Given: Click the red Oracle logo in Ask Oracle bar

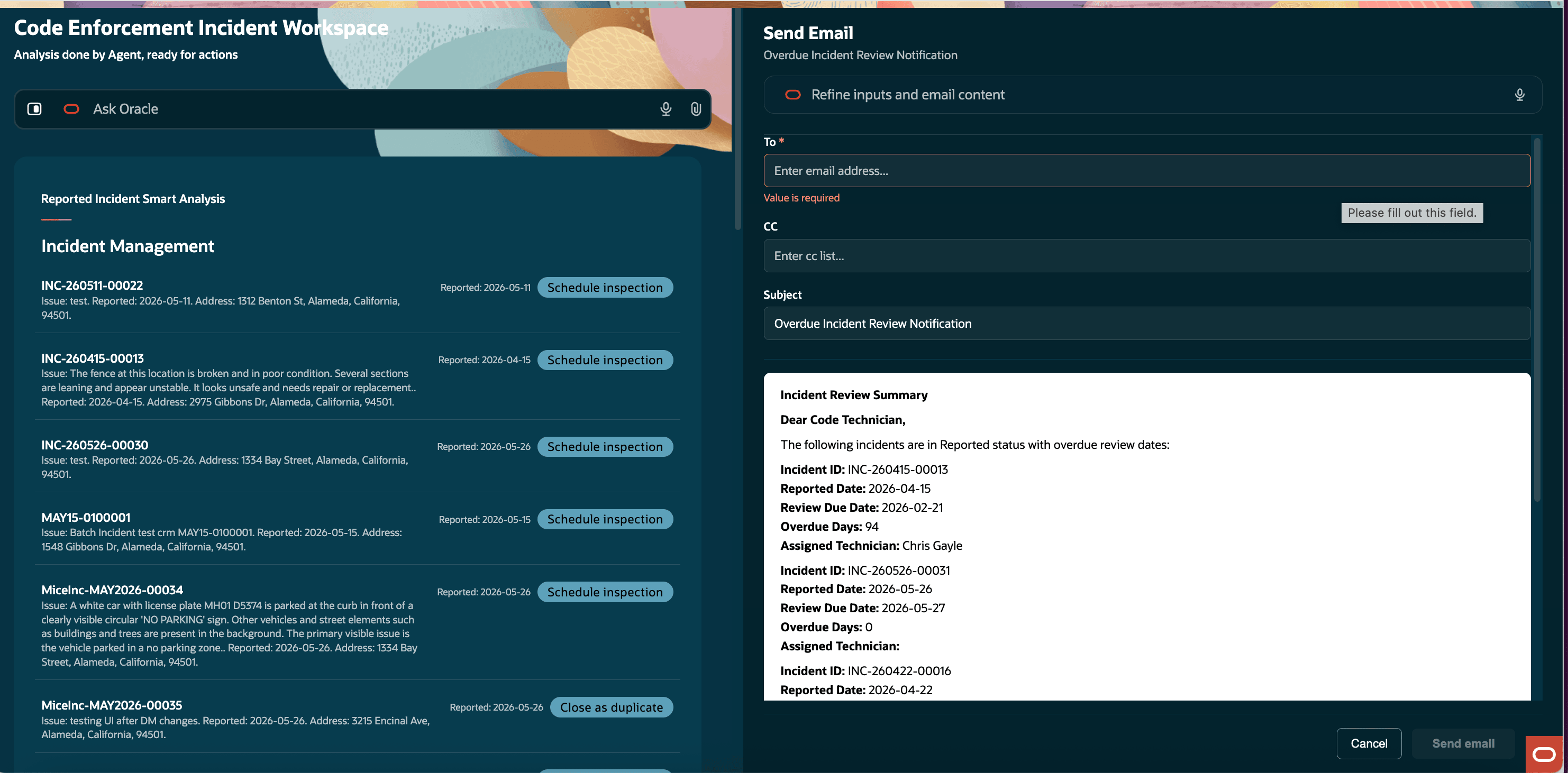Looking at the screenshot, I should point(71,109).
